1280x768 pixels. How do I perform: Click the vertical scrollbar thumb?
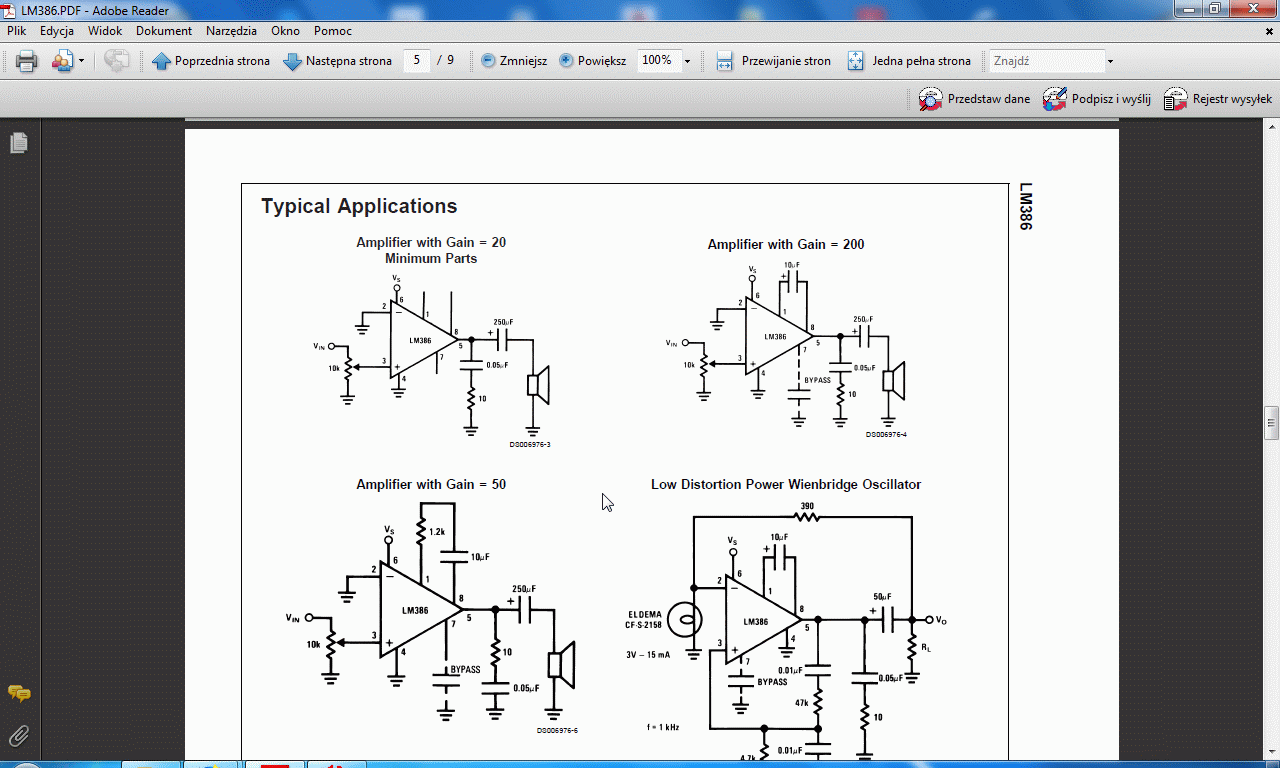coord(1271,422)
